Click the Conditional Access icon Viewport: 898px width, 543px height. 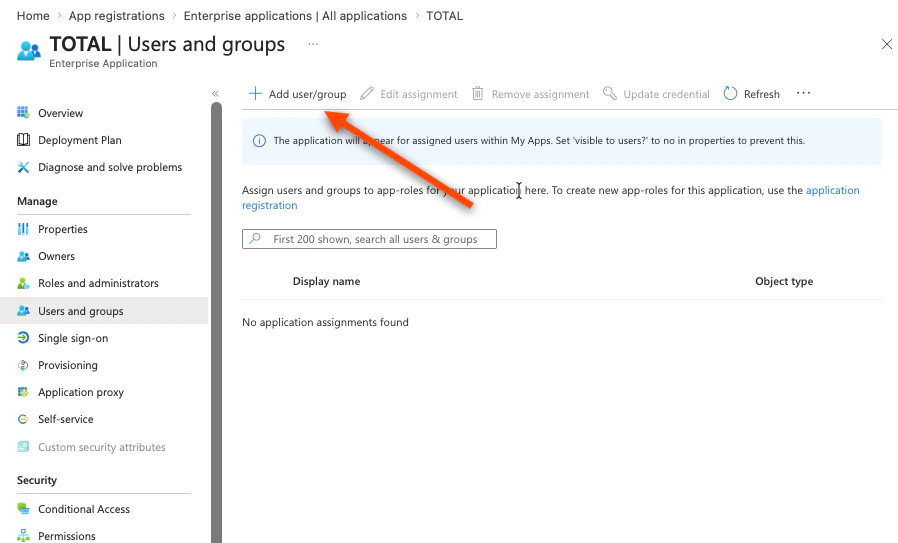pyautogui.click(x=23, y=508)
